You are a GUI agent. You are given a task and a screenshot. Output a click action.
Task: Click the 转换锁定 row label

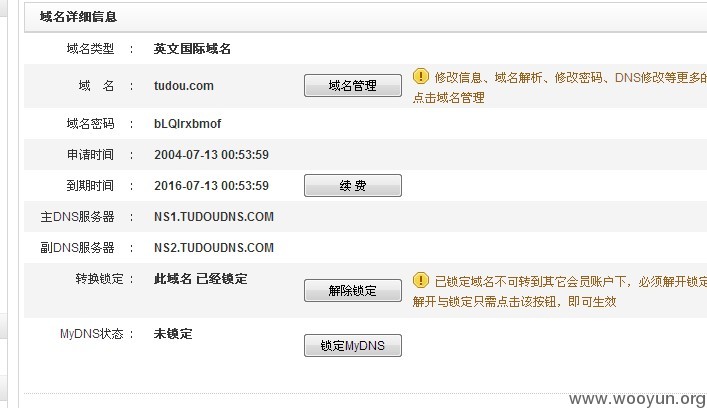[99, 279]
